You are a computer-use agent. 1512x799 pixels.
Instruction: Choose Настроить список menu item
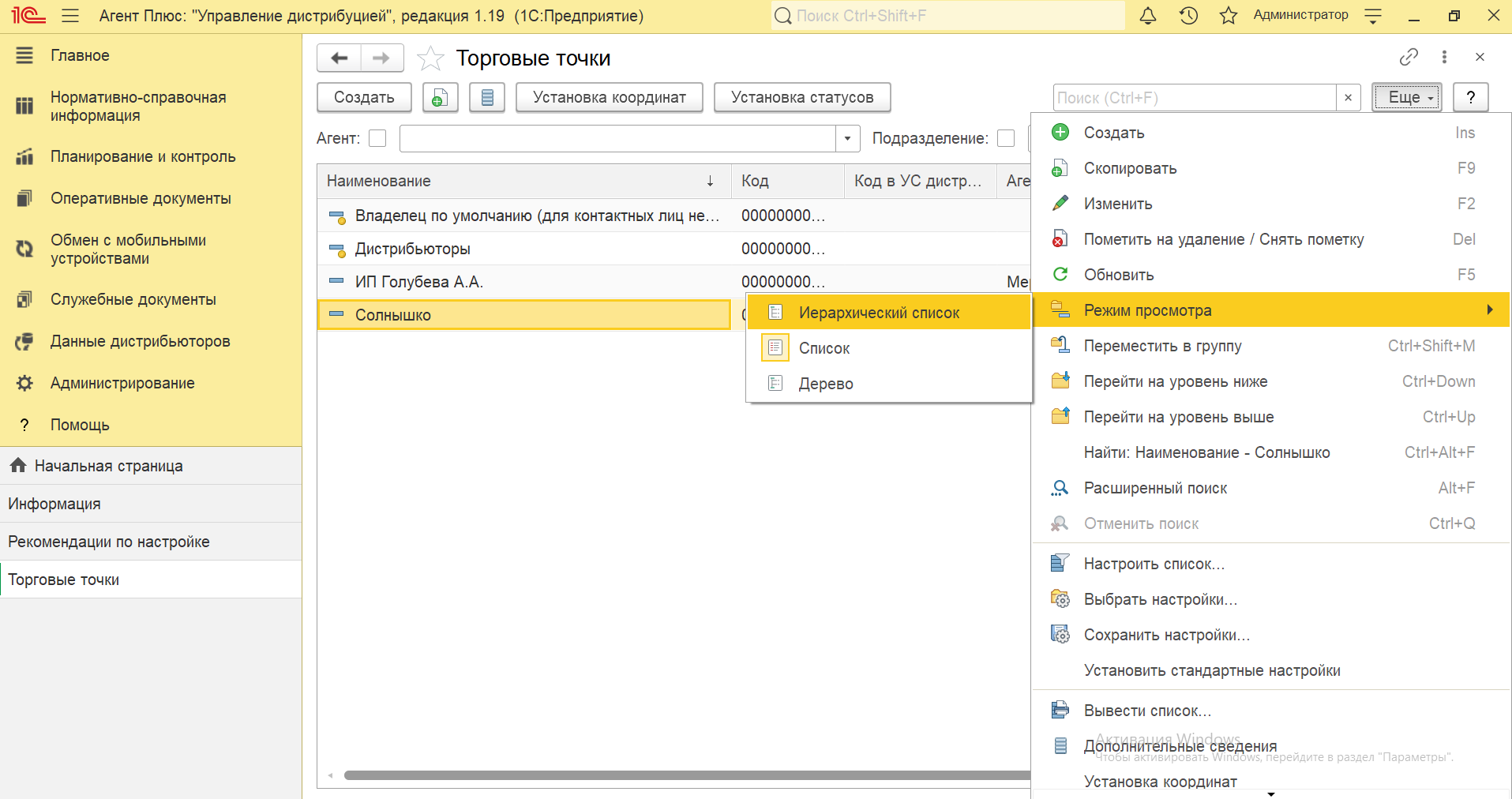[1271, 564]
